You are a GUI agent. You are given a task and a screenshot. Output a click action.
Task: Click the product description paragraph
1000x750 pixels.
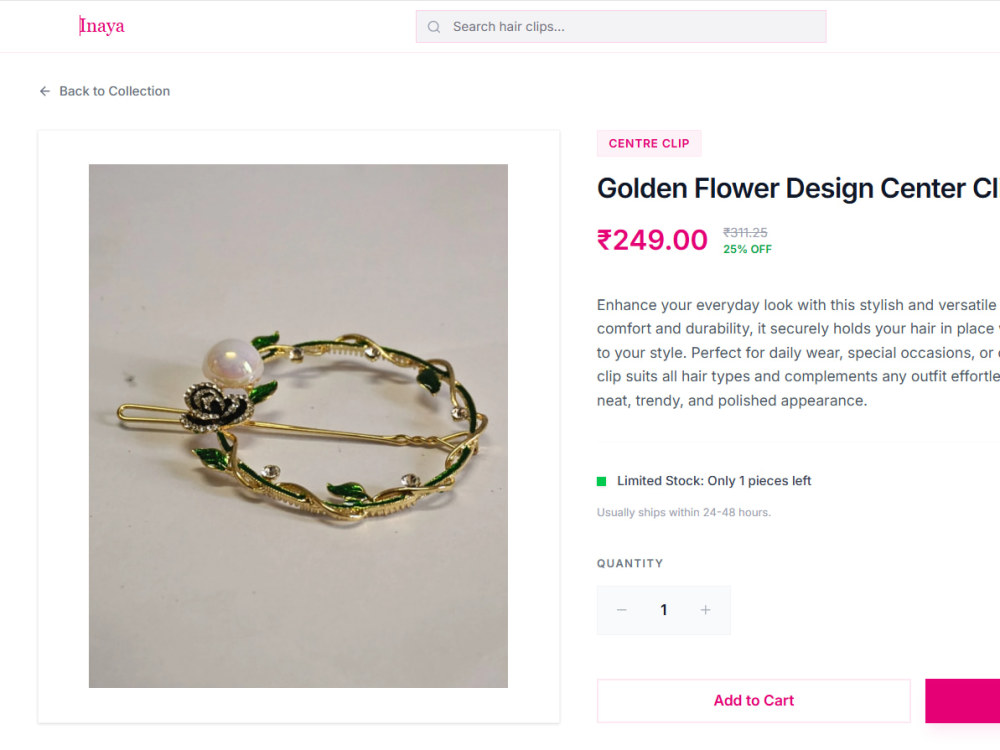[798, 353]
